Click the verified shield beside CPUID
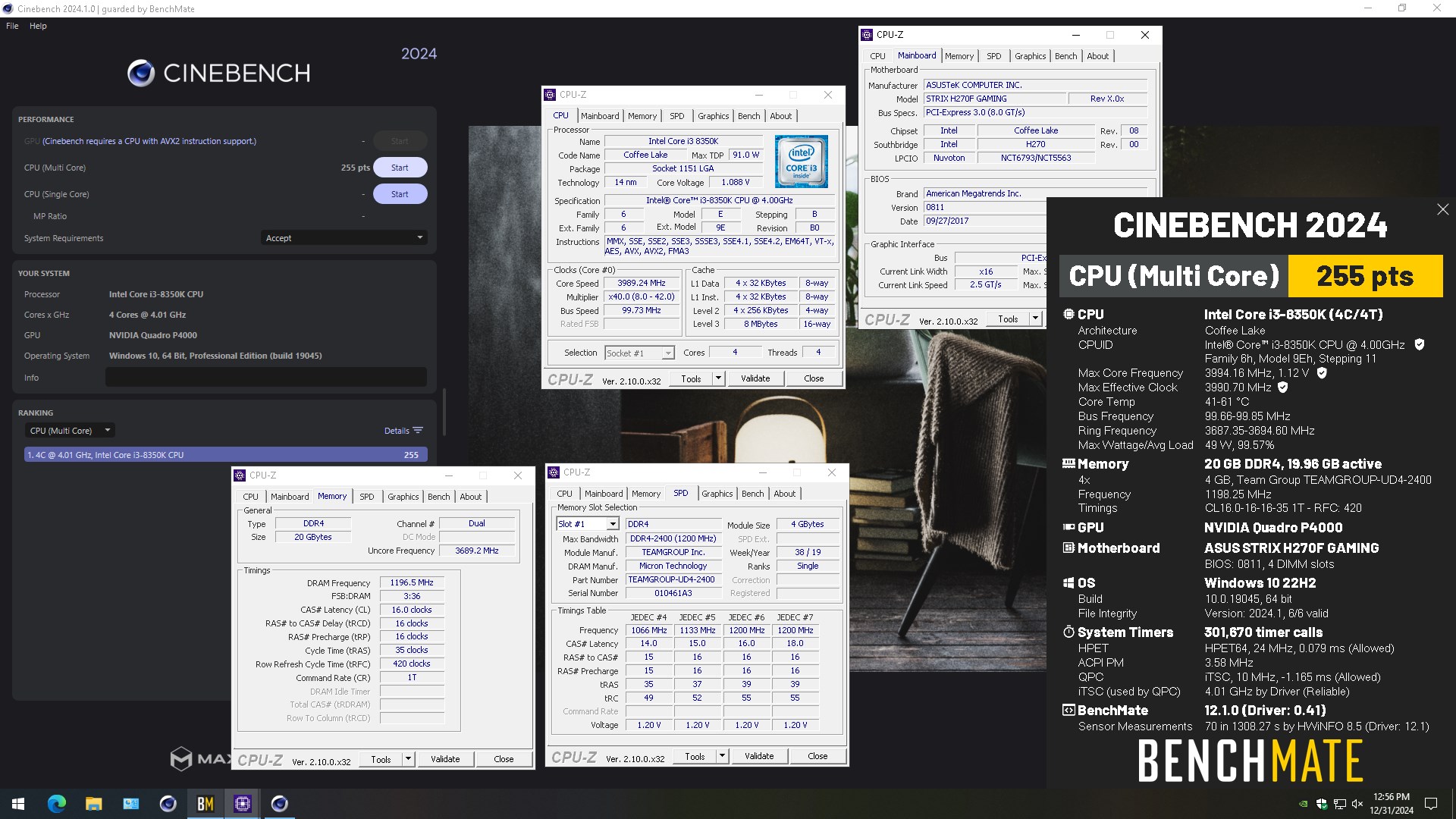 (1419, 345)
